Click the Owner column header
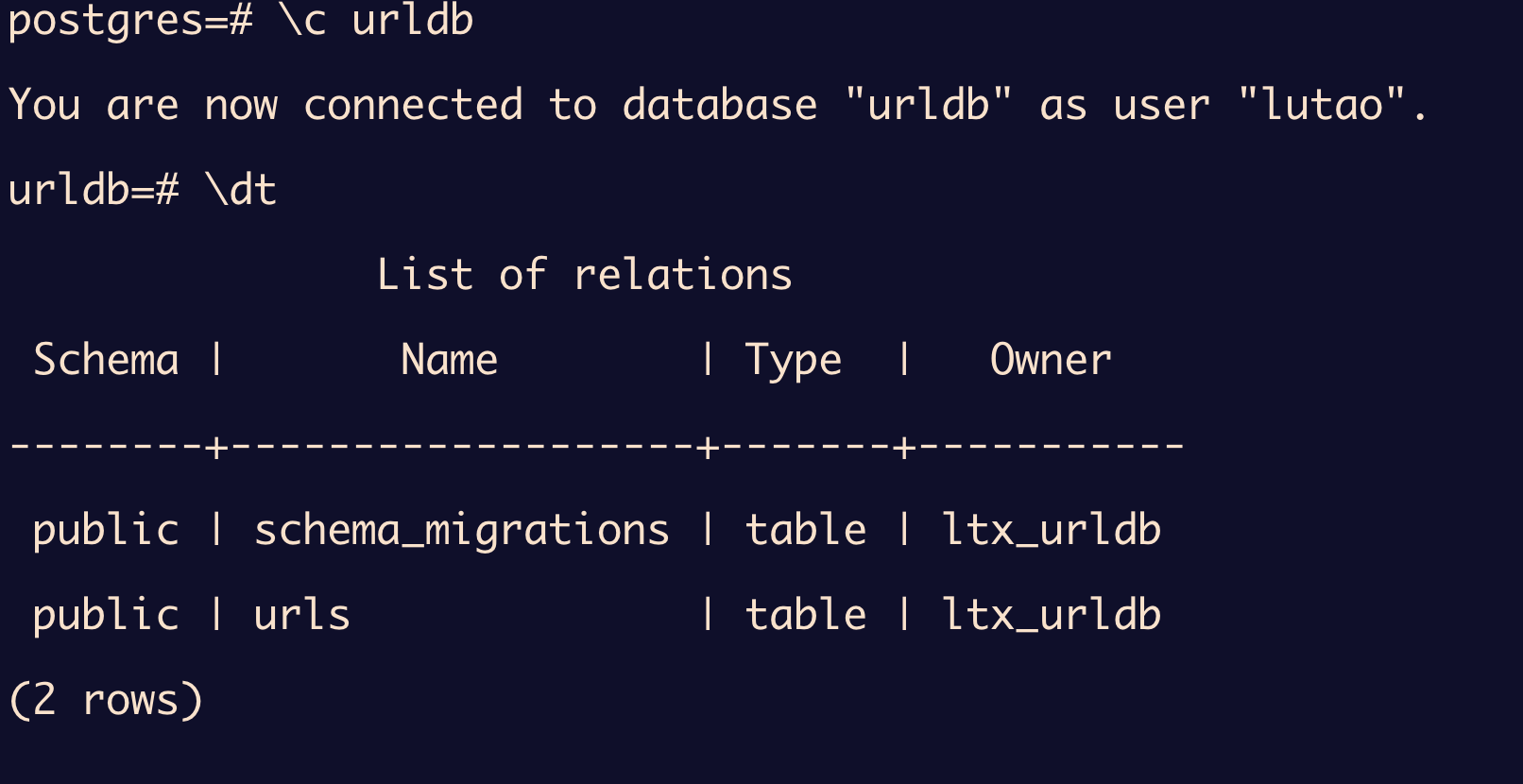The height and width of the screenshot is (784, 1523). tap(1051, 360)
